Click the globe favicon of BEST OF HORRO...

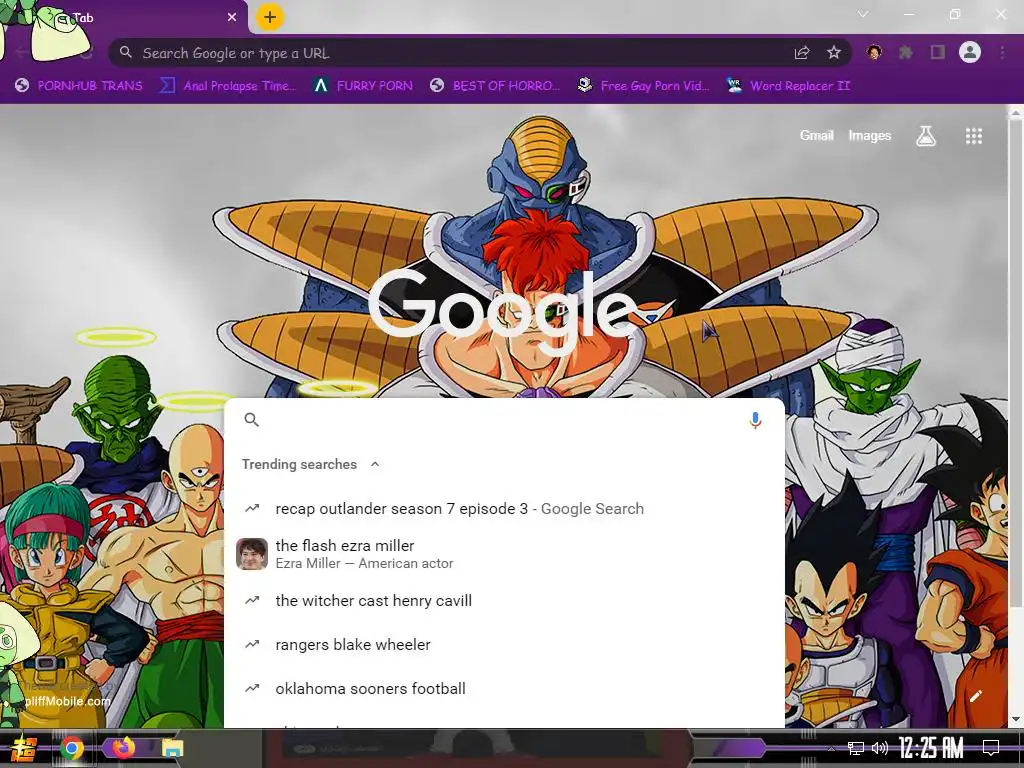(x=438, y=85)
